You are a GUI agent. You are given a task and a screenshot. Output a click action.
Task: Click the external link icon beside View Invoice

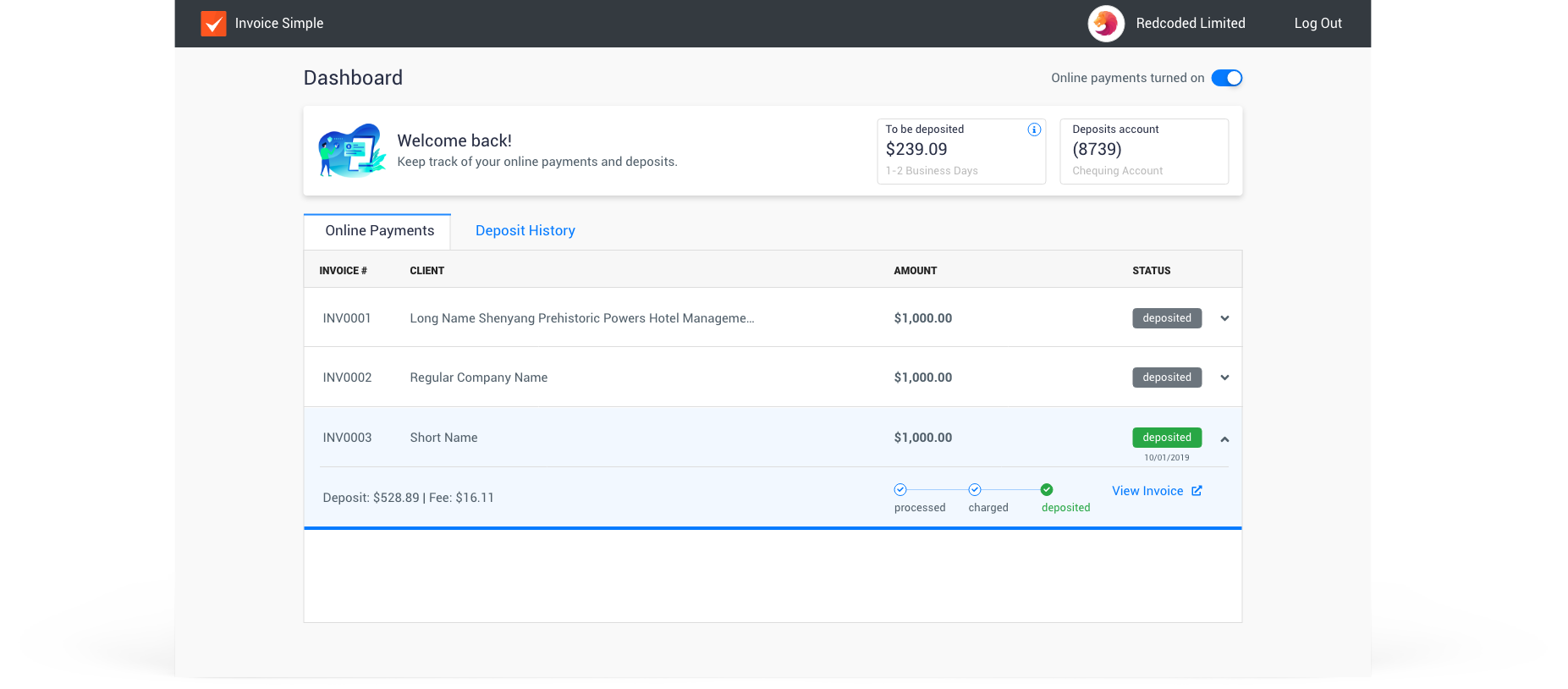1197,491
